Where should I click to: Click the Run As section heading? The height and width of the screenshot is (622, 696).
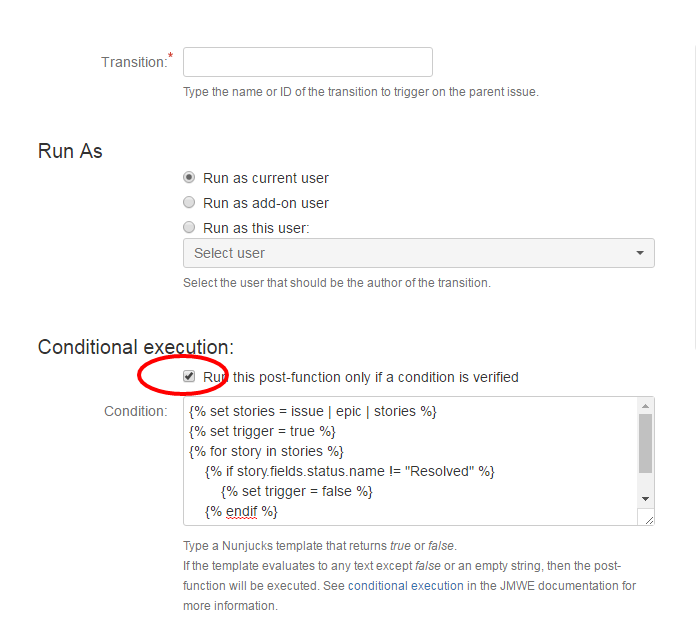(x=70, y=151)
